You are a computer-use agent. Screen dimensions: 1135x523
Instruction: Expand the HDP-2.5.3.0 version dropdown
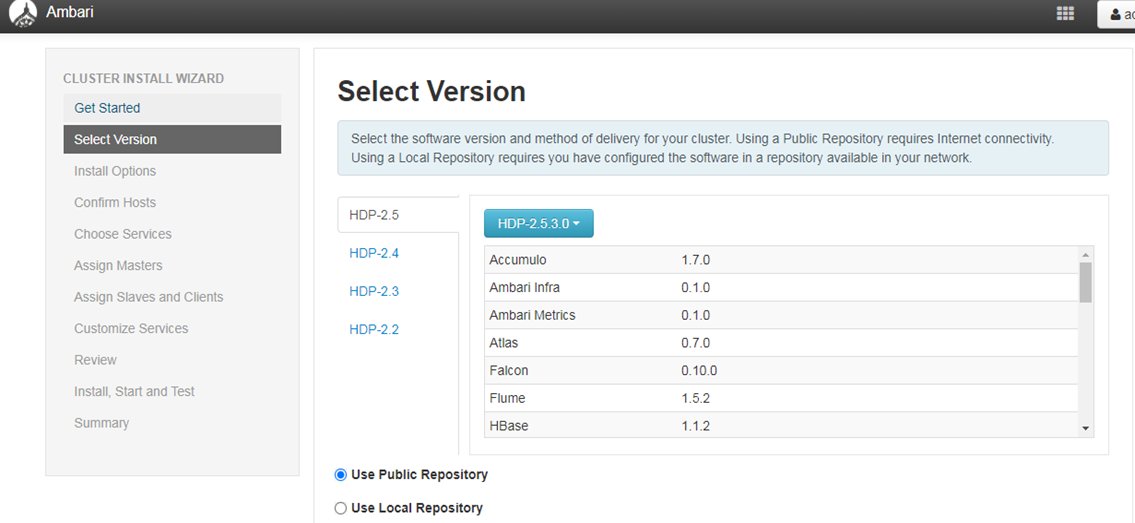[539, 224]
